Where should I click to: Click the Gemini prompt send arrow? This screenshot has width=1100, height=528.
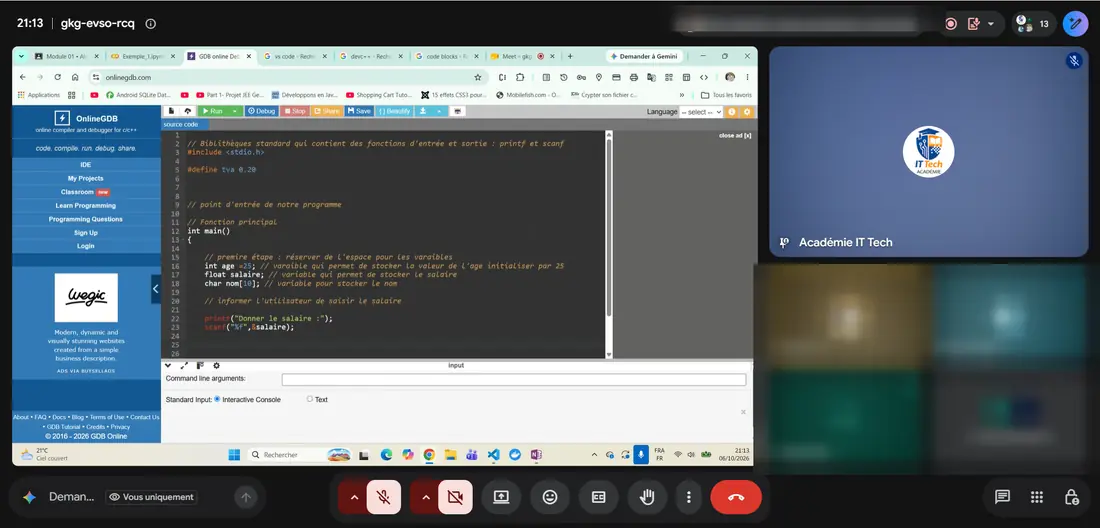pyautogui.click(x=246, y=498)
